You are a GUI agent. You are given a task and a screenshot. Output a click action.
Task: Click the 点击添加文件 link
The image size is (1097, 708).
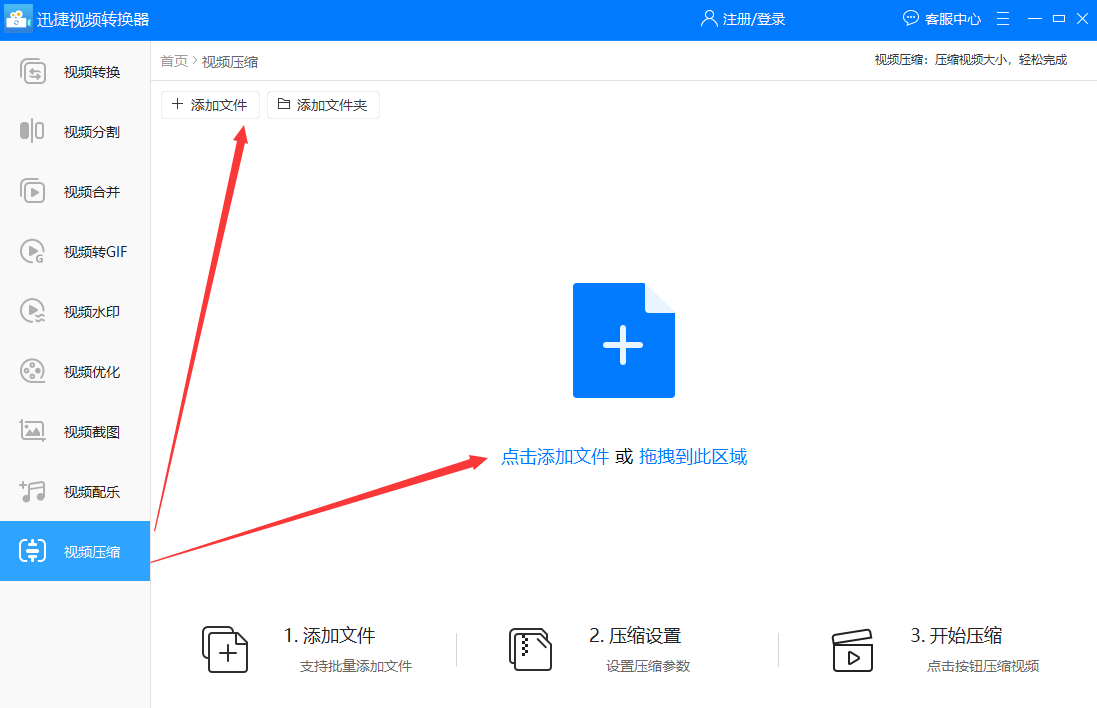click(555, 457)
